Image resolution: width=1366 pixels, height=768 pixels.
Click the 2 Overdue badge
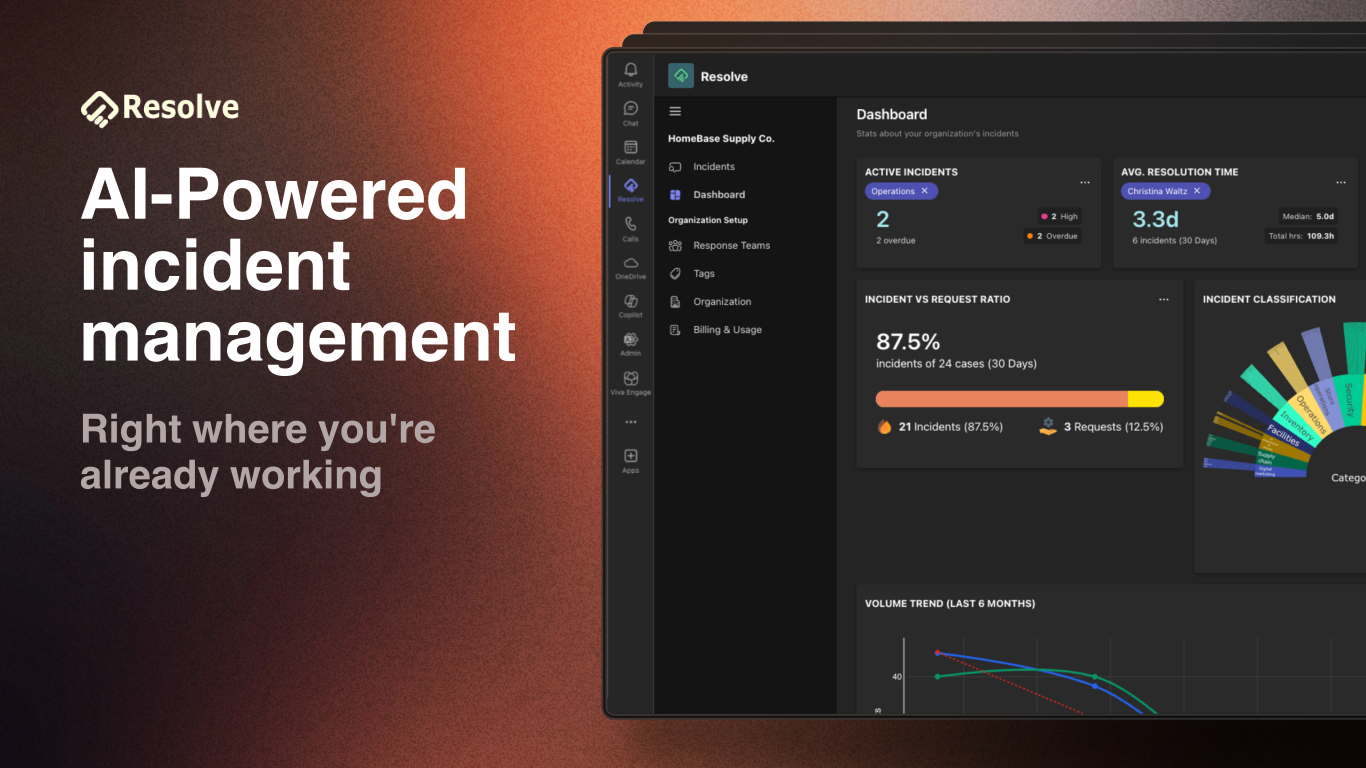coord(1051,236)
